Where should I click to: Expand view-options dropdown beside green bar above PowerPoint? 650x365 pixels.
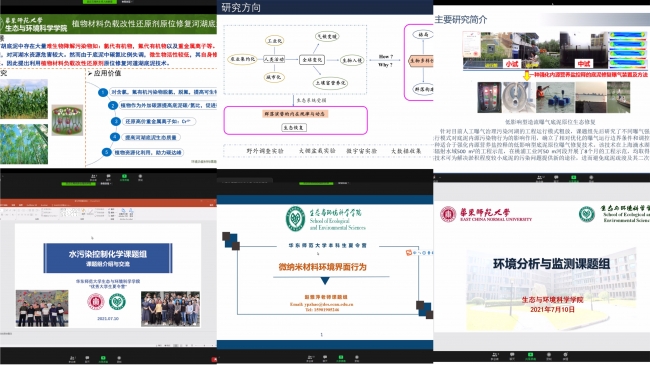(x=106, y=184)
